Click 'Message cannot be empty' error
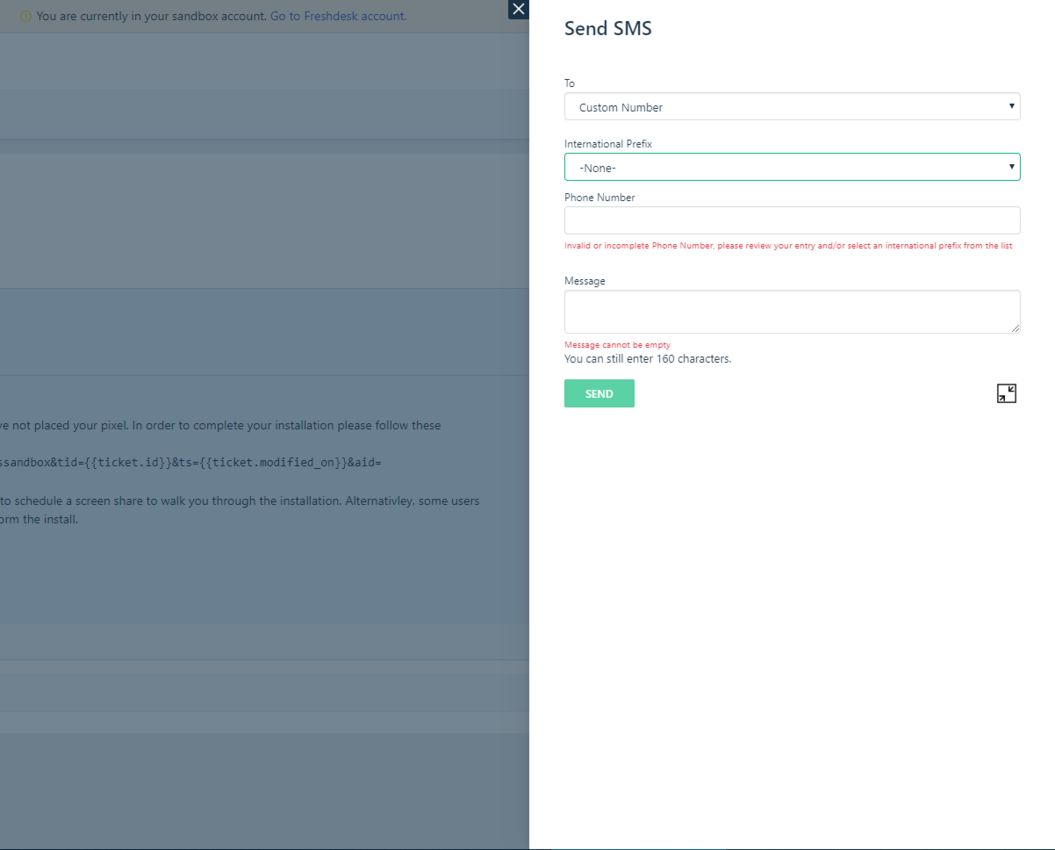 tap(617, 345)
